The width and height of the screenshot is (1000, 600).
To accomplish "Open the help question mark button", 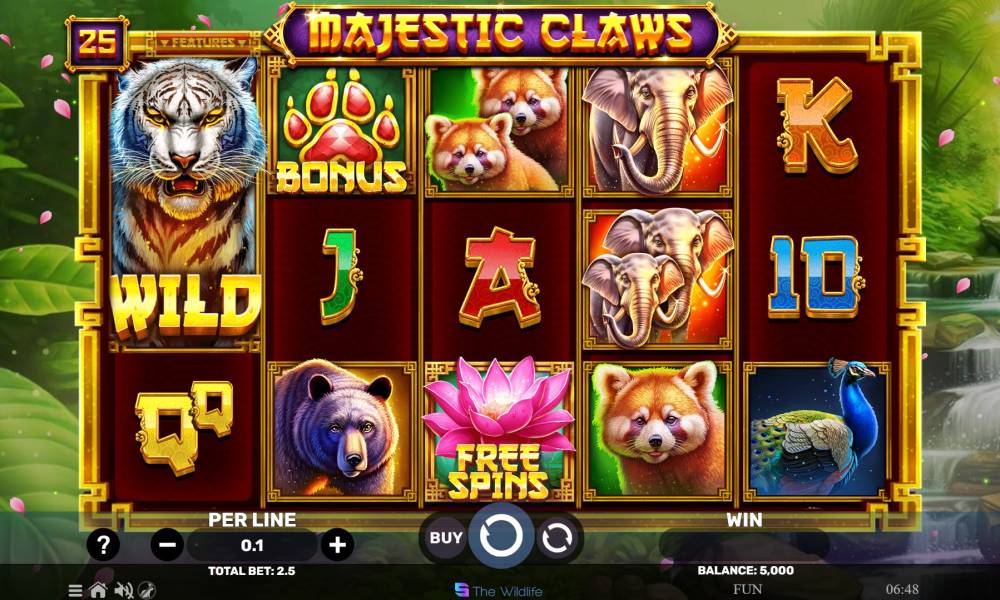I will click(x=103, y=545).
